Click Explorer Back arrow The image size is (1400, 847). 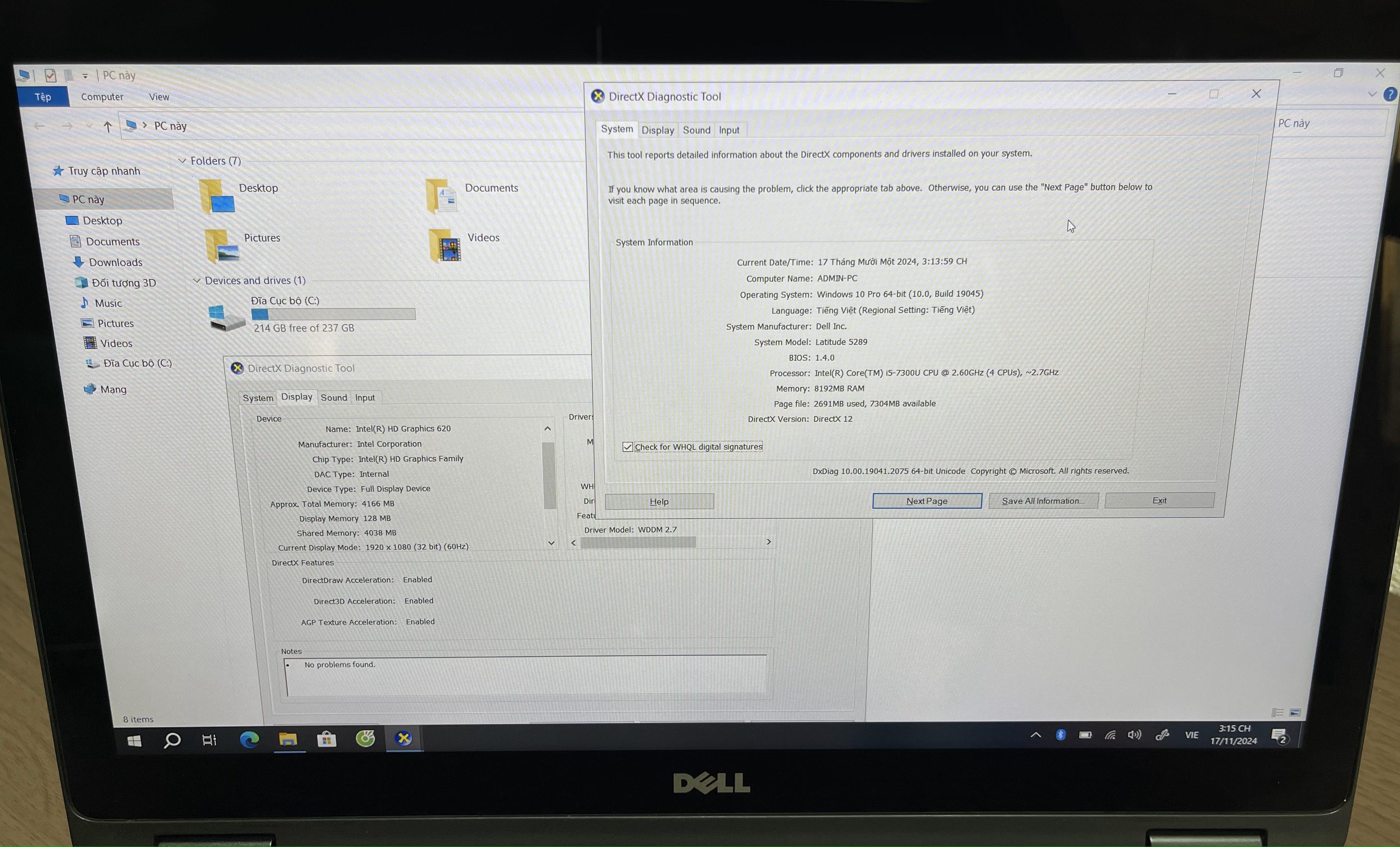pyautogui.click(x=40, y=126)
